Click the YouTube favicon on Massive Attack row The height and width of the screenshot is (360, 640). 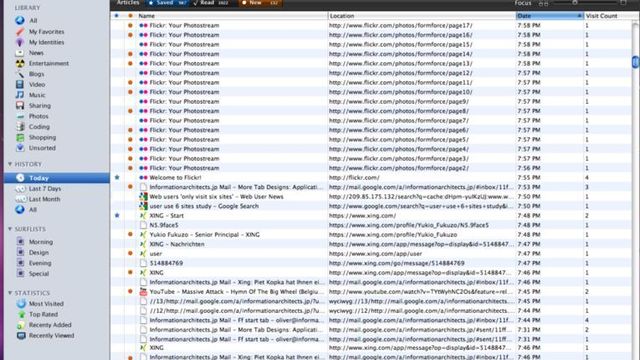[143, 292]
